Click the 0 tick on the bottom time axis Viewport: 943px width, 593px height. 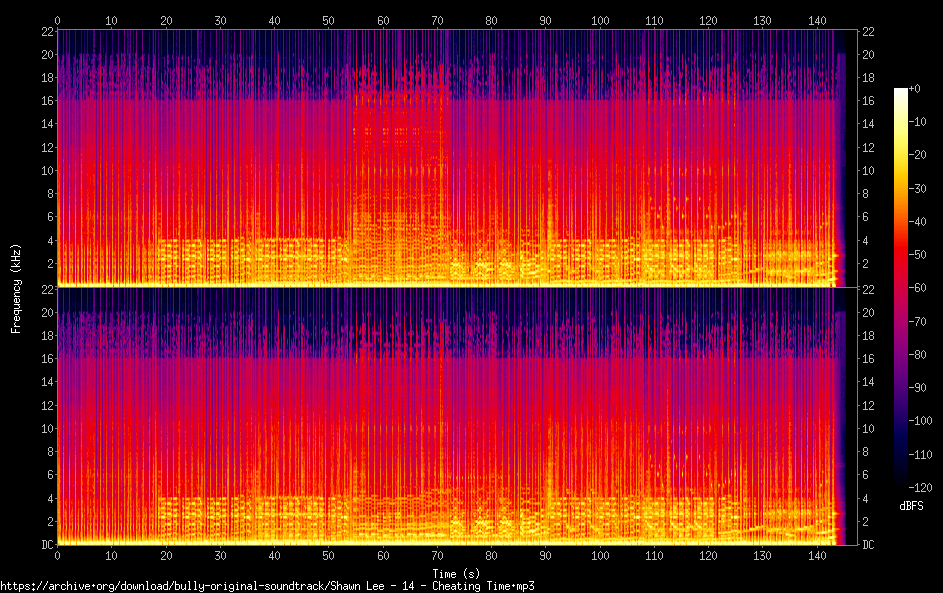57,556
